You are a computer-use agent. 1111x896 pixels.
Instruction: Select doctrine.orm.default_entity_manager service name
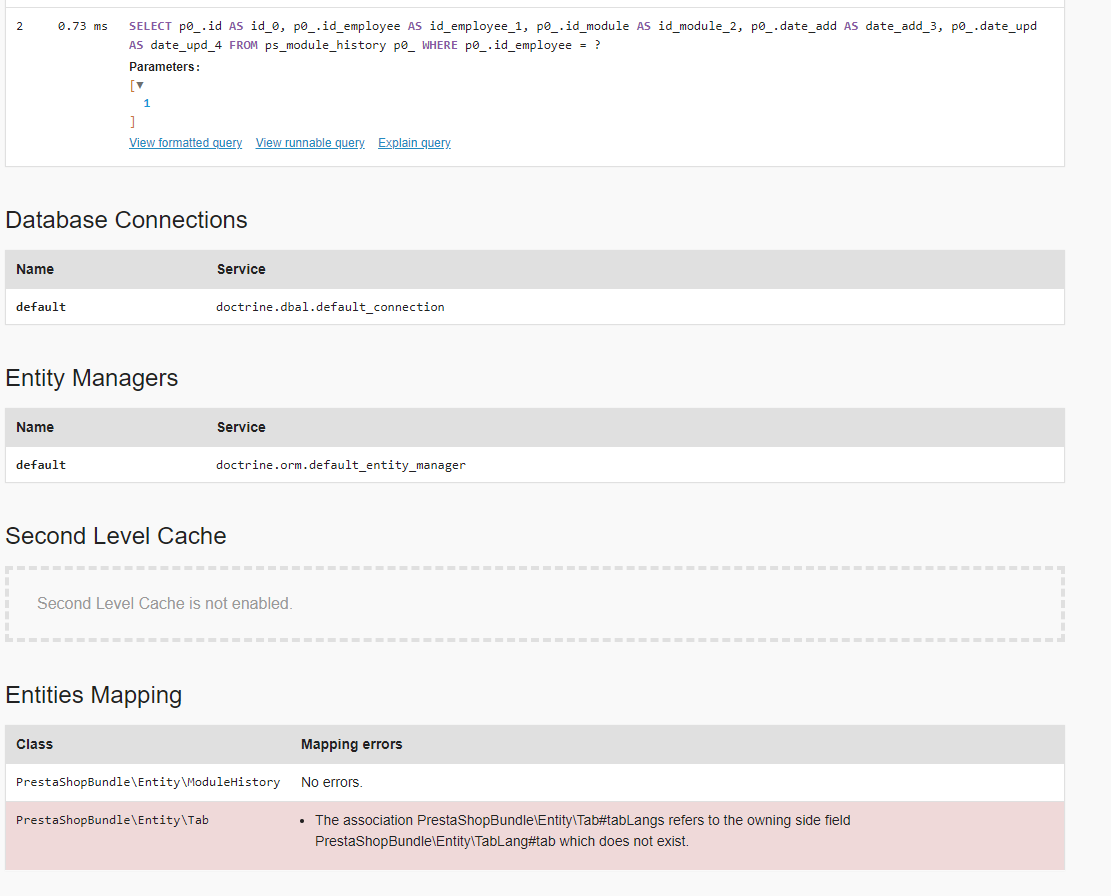click(x=341, y=465)
